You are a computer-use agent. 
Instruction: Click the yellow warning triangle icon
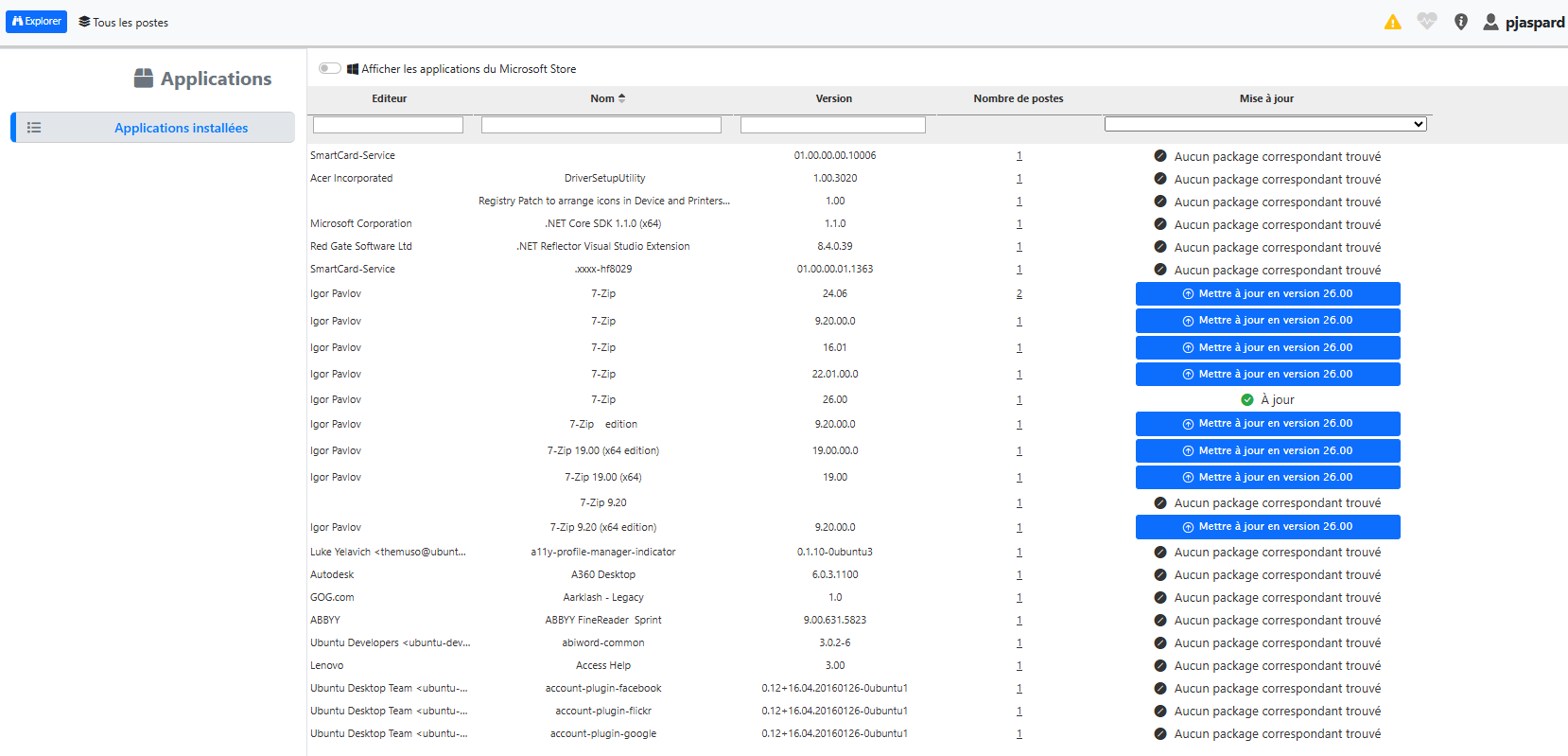[x=1392, y=22]
